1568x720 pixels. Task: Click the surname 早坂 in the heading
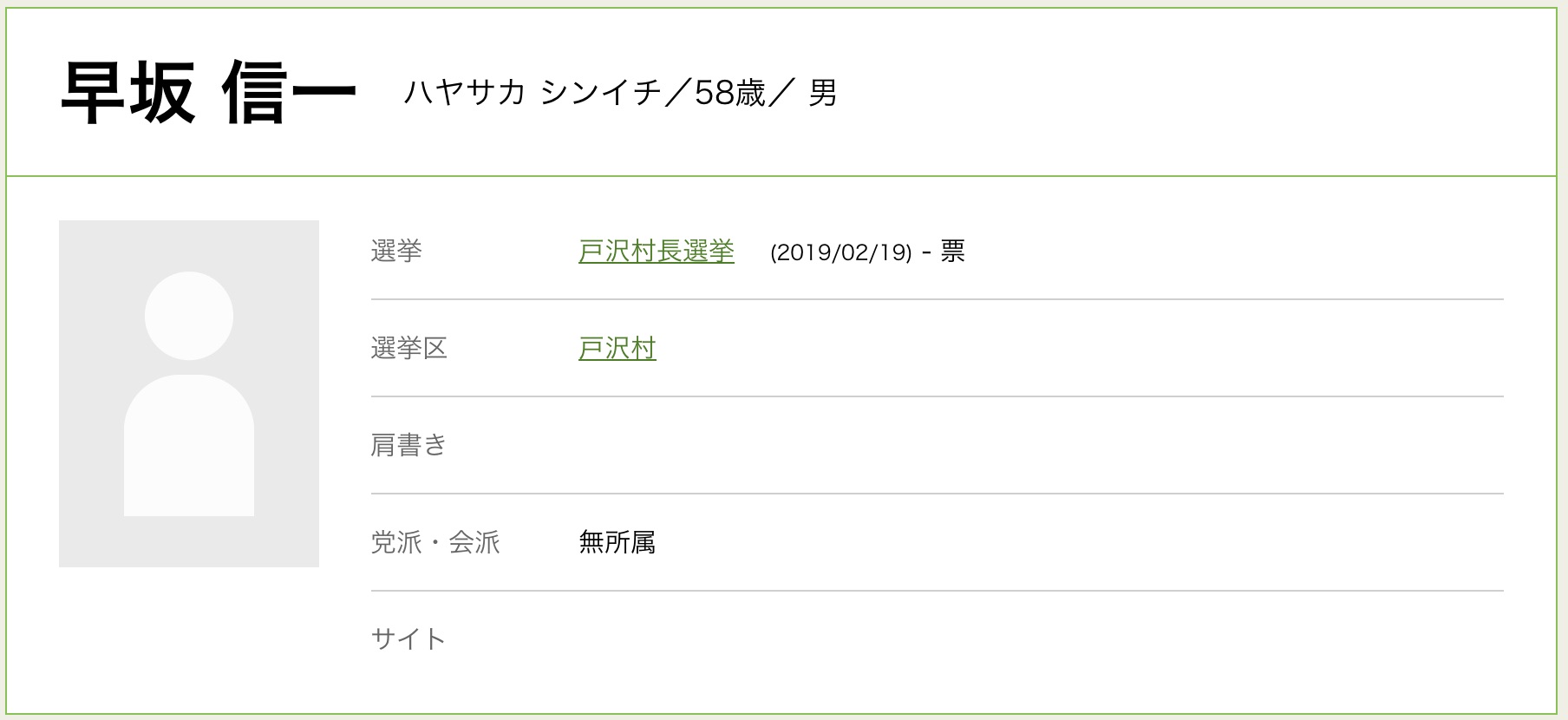pyautogui.click(x=128, y=94)
